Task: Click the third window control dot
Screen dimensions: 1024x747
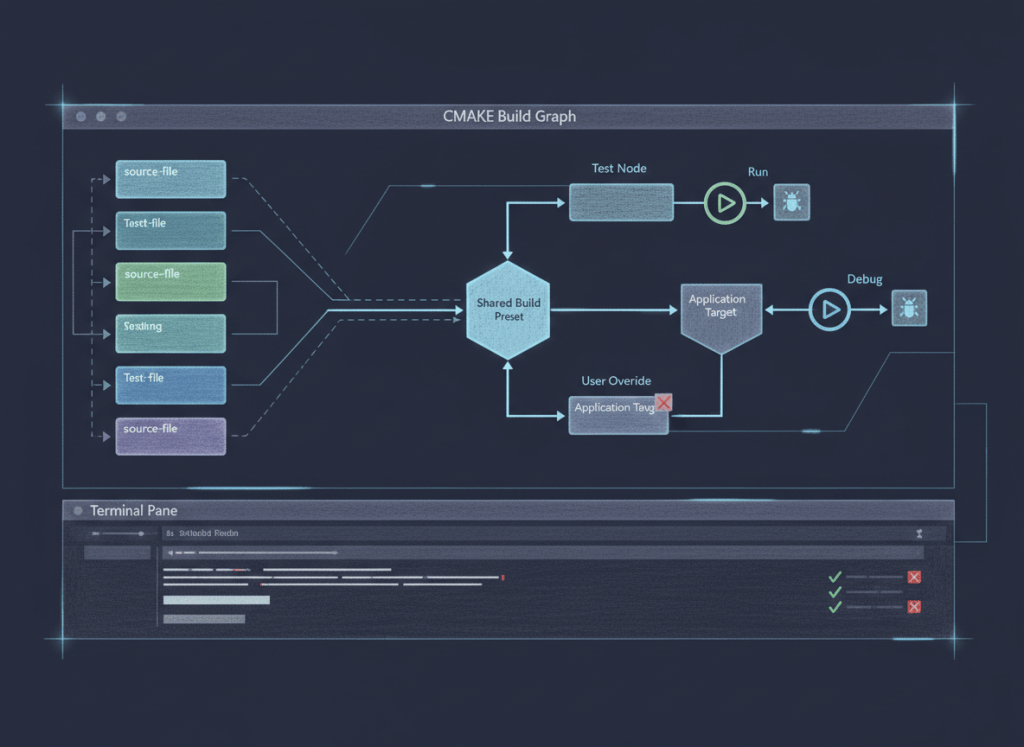Action: click(121, 116)
